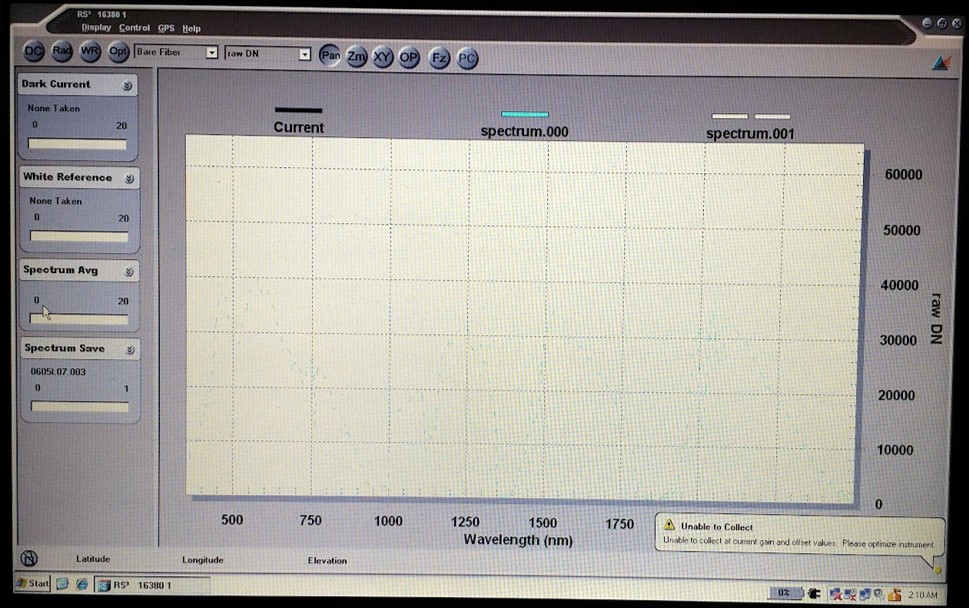Click the Spectrum Avg progress bar

point(79,319)
